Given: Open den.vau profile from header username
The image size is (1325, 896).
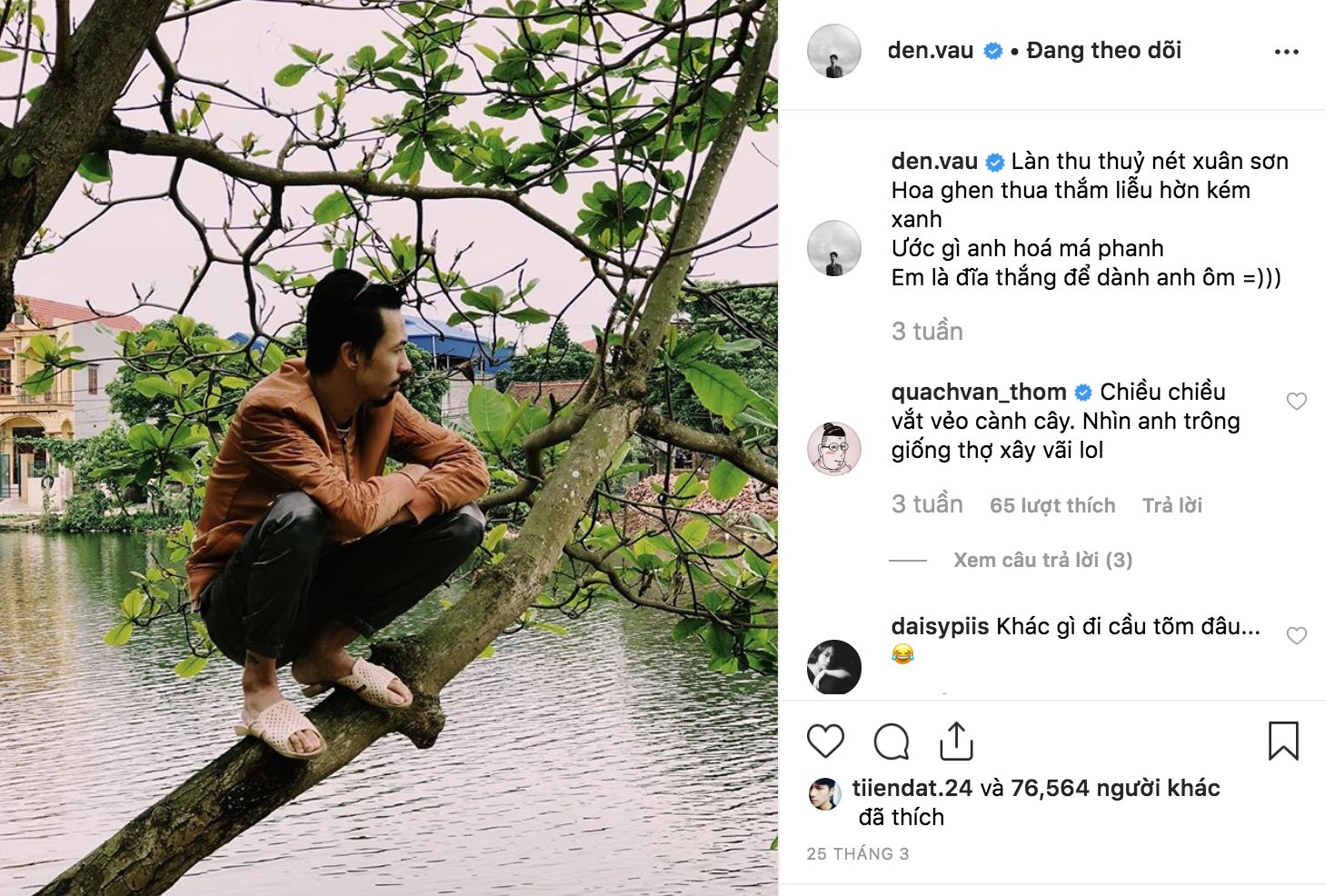Looking at the screenshot, I should click(930, 51).
